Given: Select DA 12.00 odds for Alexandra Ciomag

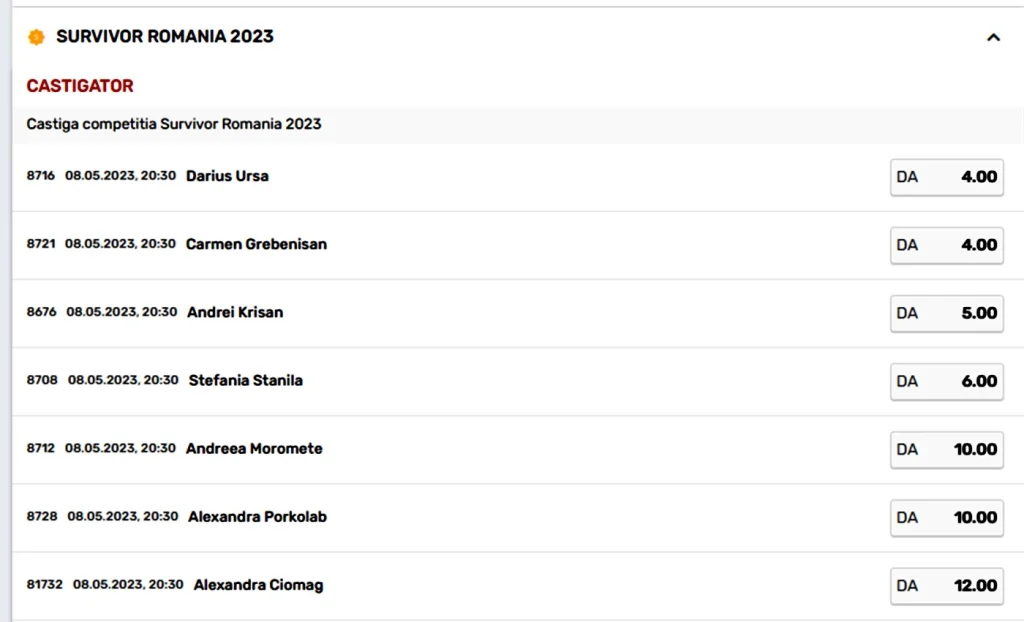Looking at the screenshot, I should tap(946, 586).
